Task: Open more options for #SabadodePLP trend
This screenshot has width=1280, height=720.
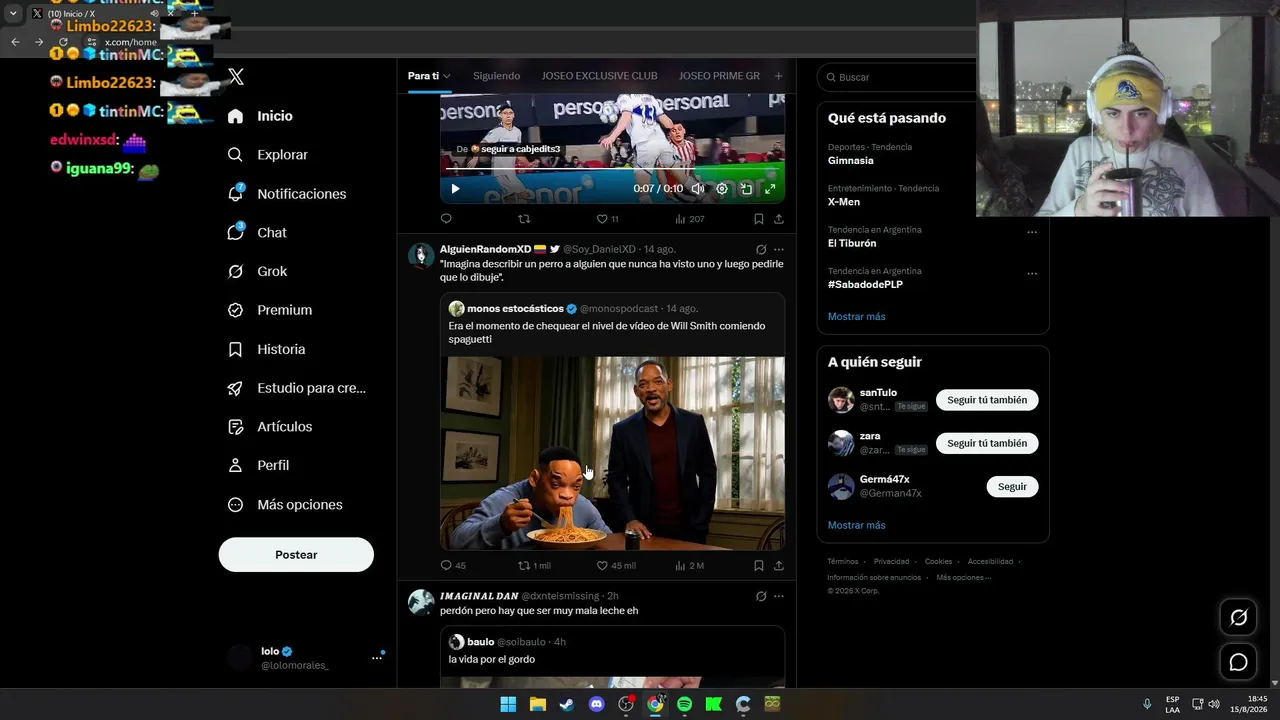Action: coord(1032,273)
